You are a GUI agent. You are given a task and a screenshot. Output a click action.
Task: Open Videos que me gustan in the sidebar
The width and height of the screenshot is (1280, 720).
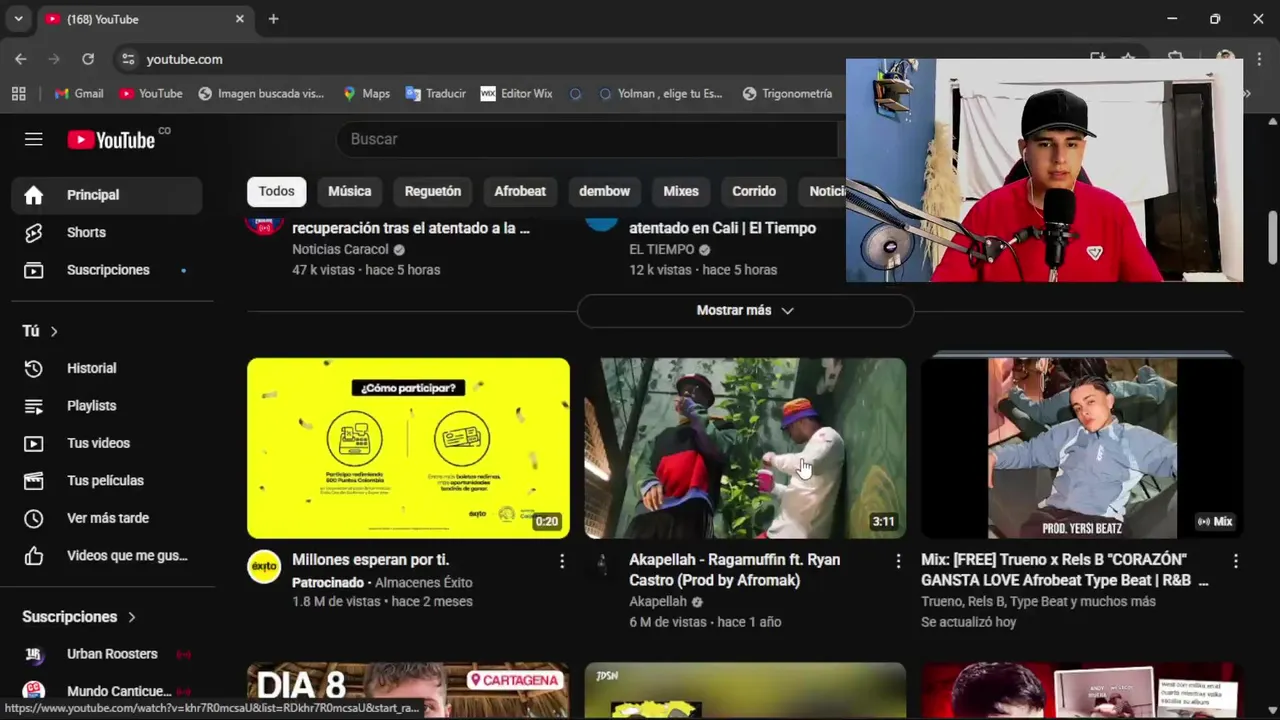pyautogui.click(x=107, y=555)
